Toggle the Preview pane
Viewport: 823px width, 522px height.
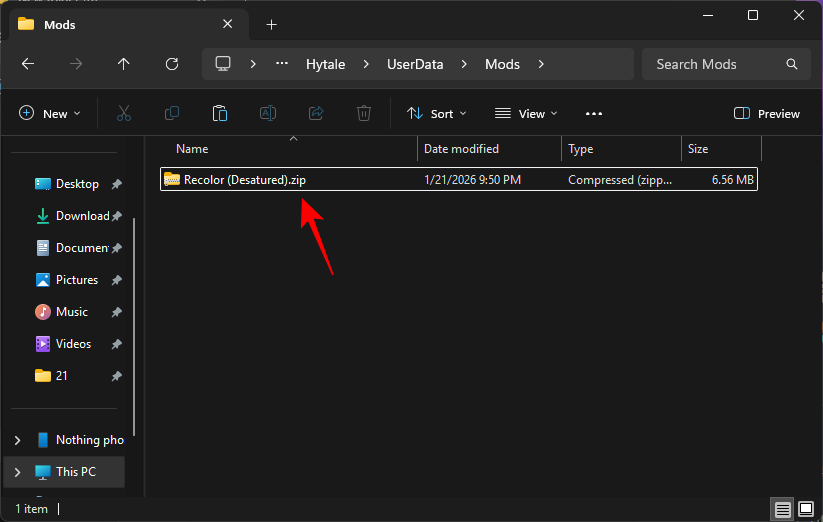(767, 114)
